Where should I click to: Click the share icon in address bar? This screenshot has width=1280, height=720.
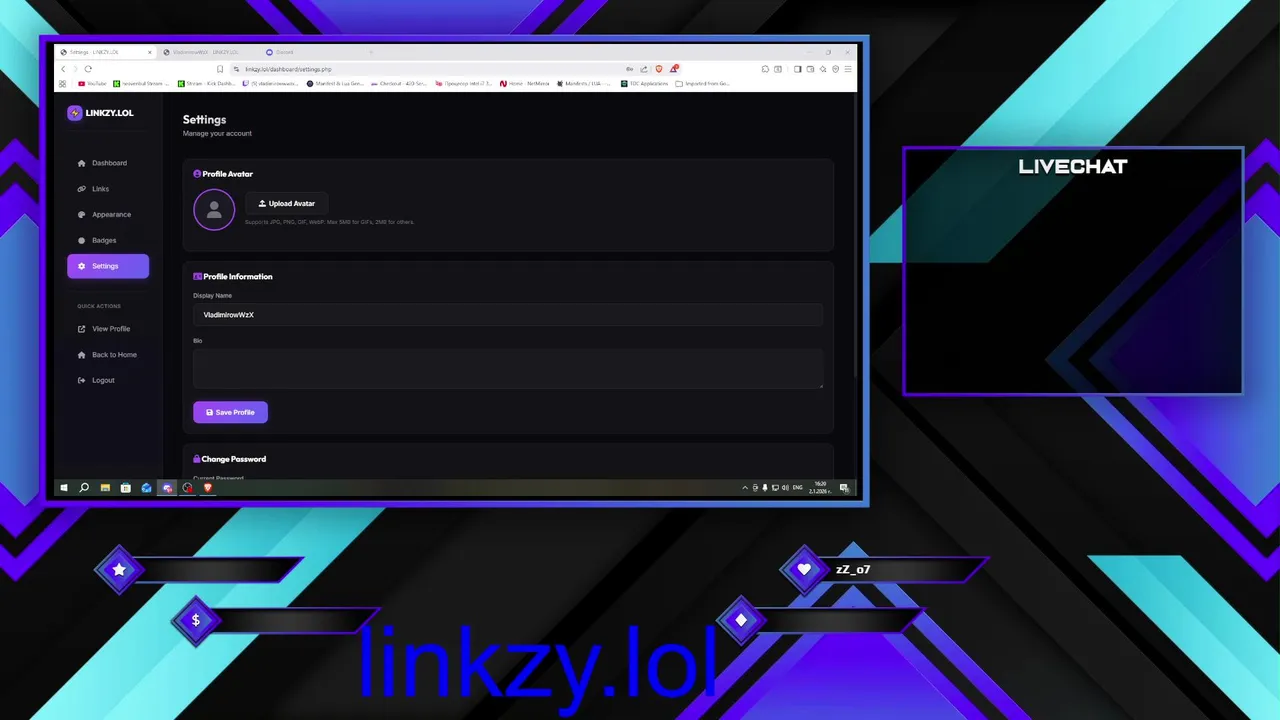644,69
